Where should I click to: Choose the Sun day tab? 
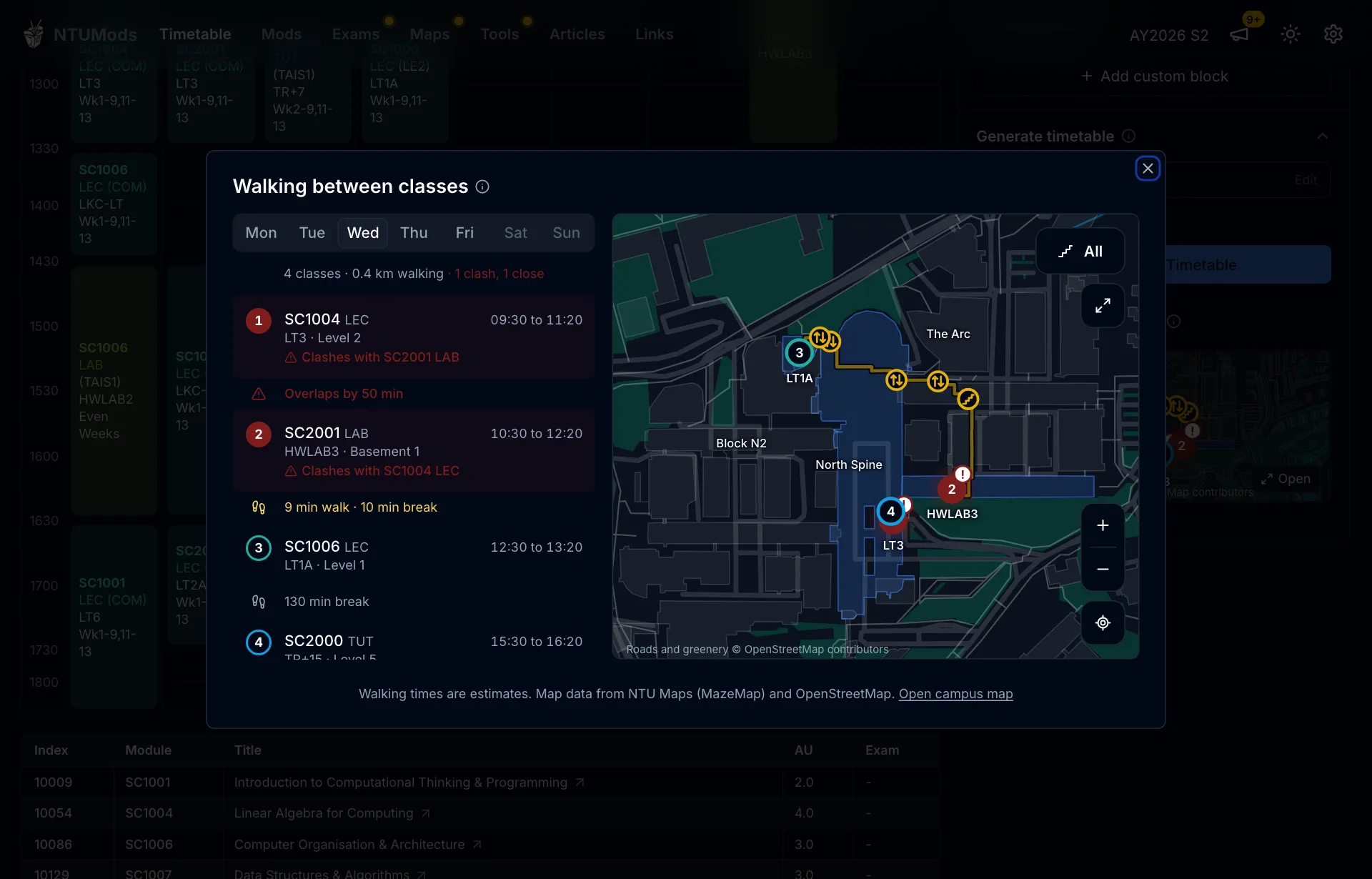[x=567, y=233]
